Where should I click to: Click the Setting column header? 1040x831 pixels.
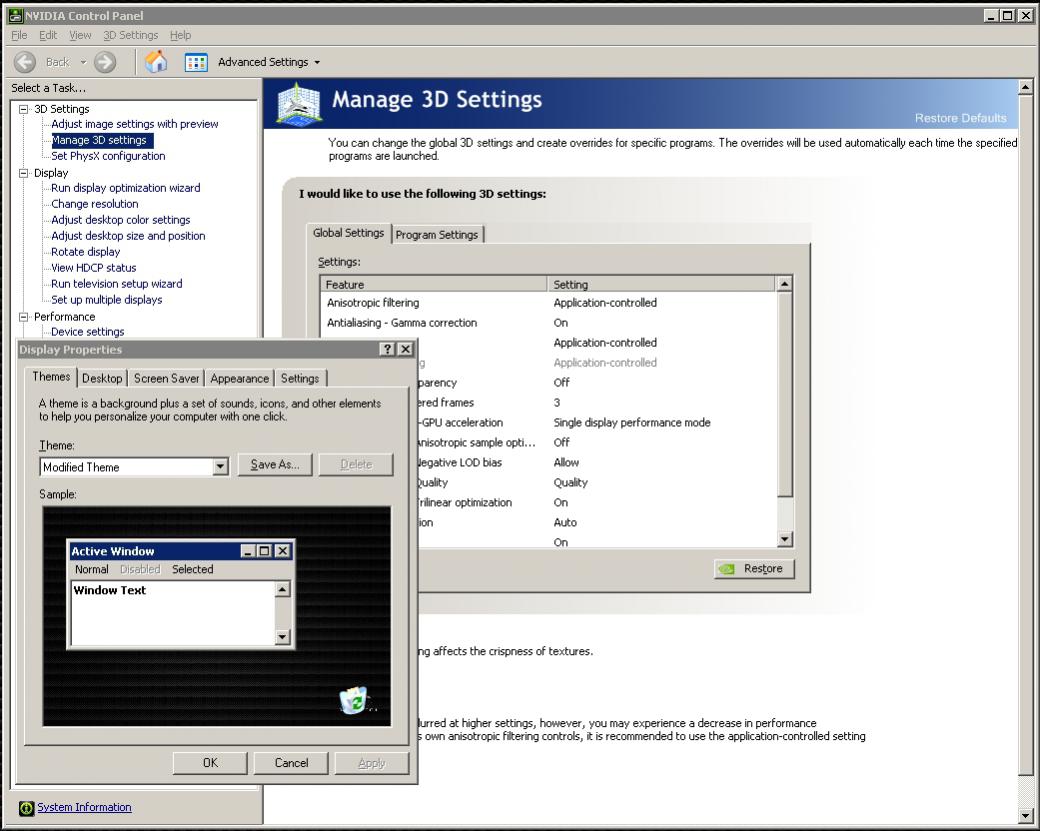[x=661, y=285]
